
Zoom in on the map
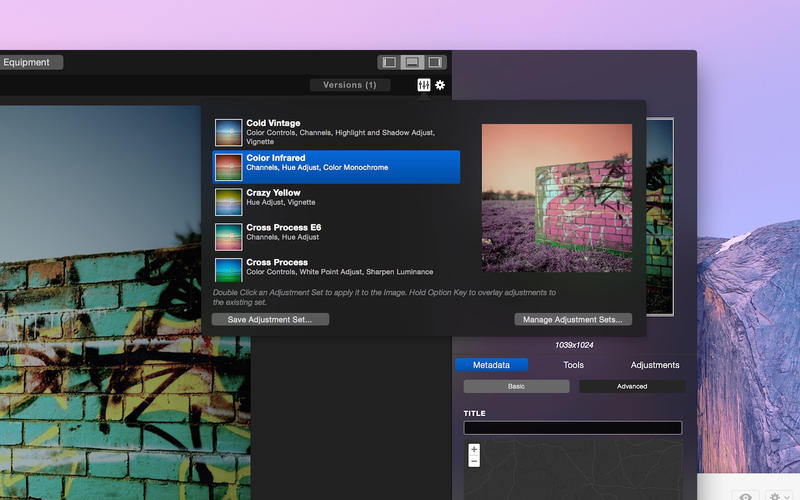(x=474, y=449)
